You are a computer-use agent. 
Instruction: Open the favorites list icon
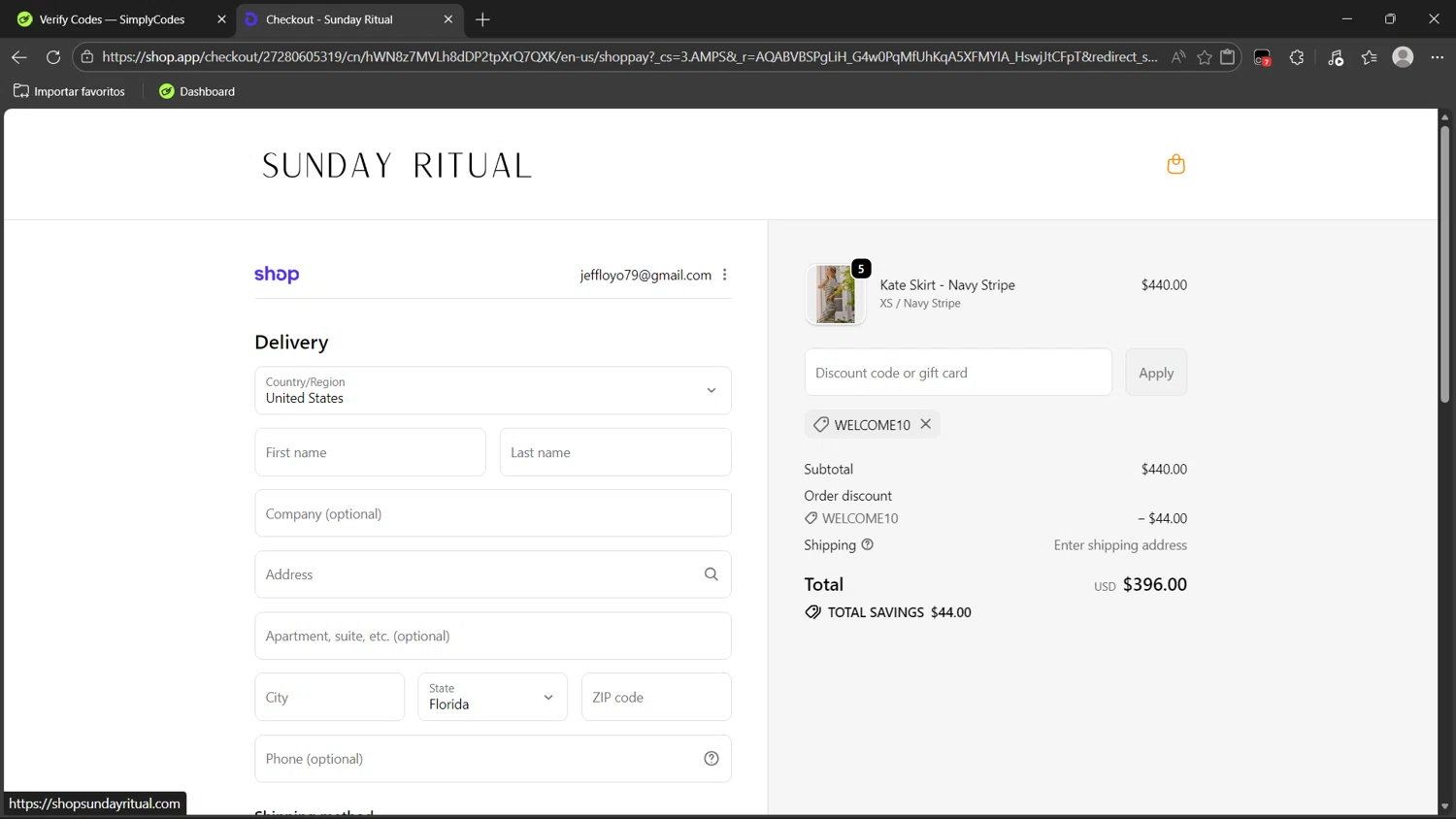(x=1370, y=57)
